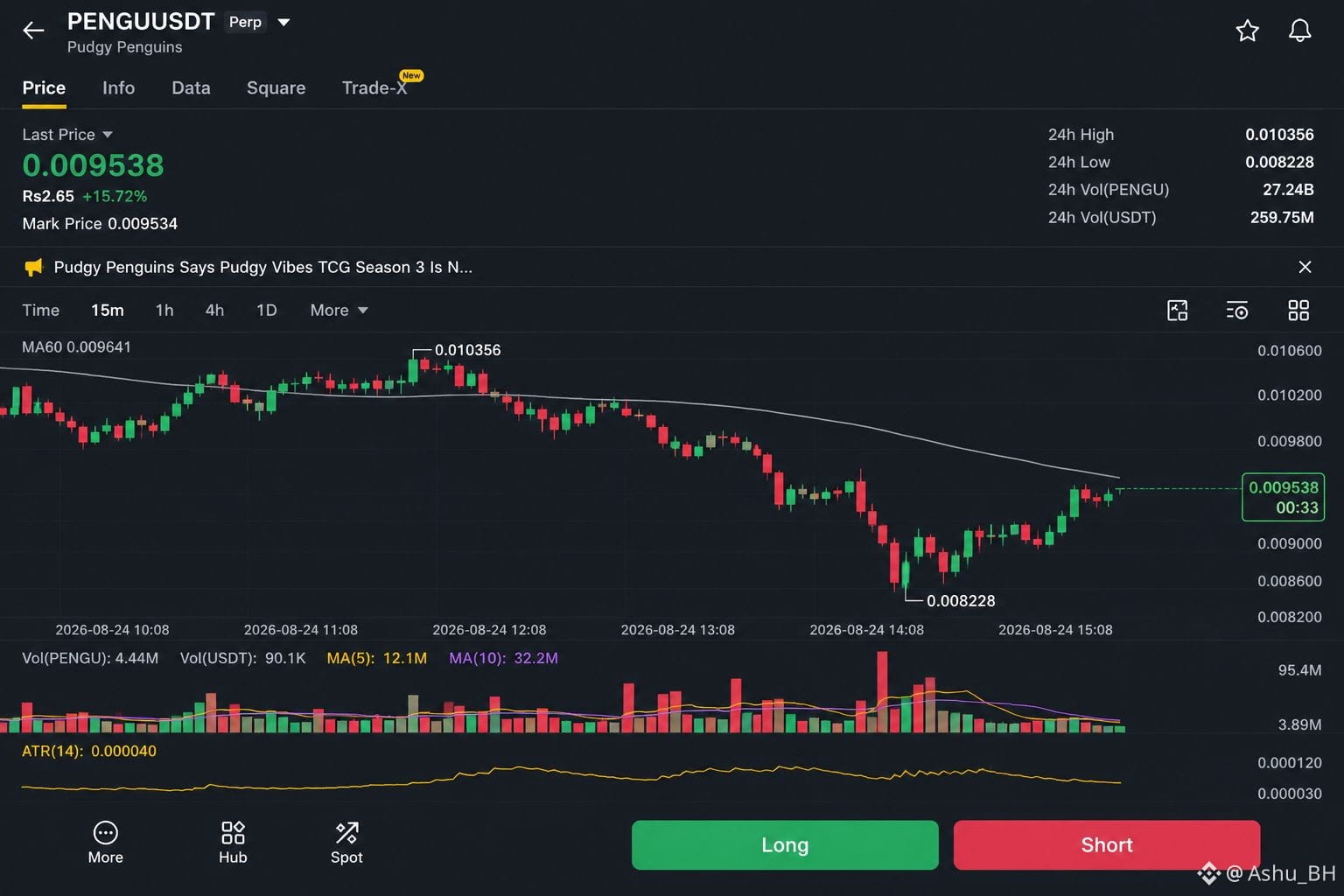The height and width of the screenshot is (896, 1344).
Task: Click the MA(5): 12.1M volume label
Action: point(376,658)
